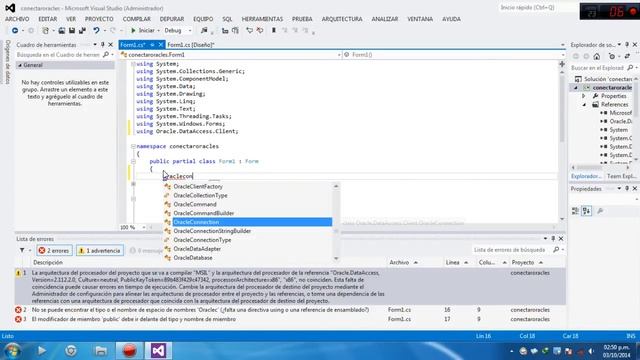Pin the Cuadro de herramientas panel

[x=103, y=44]
